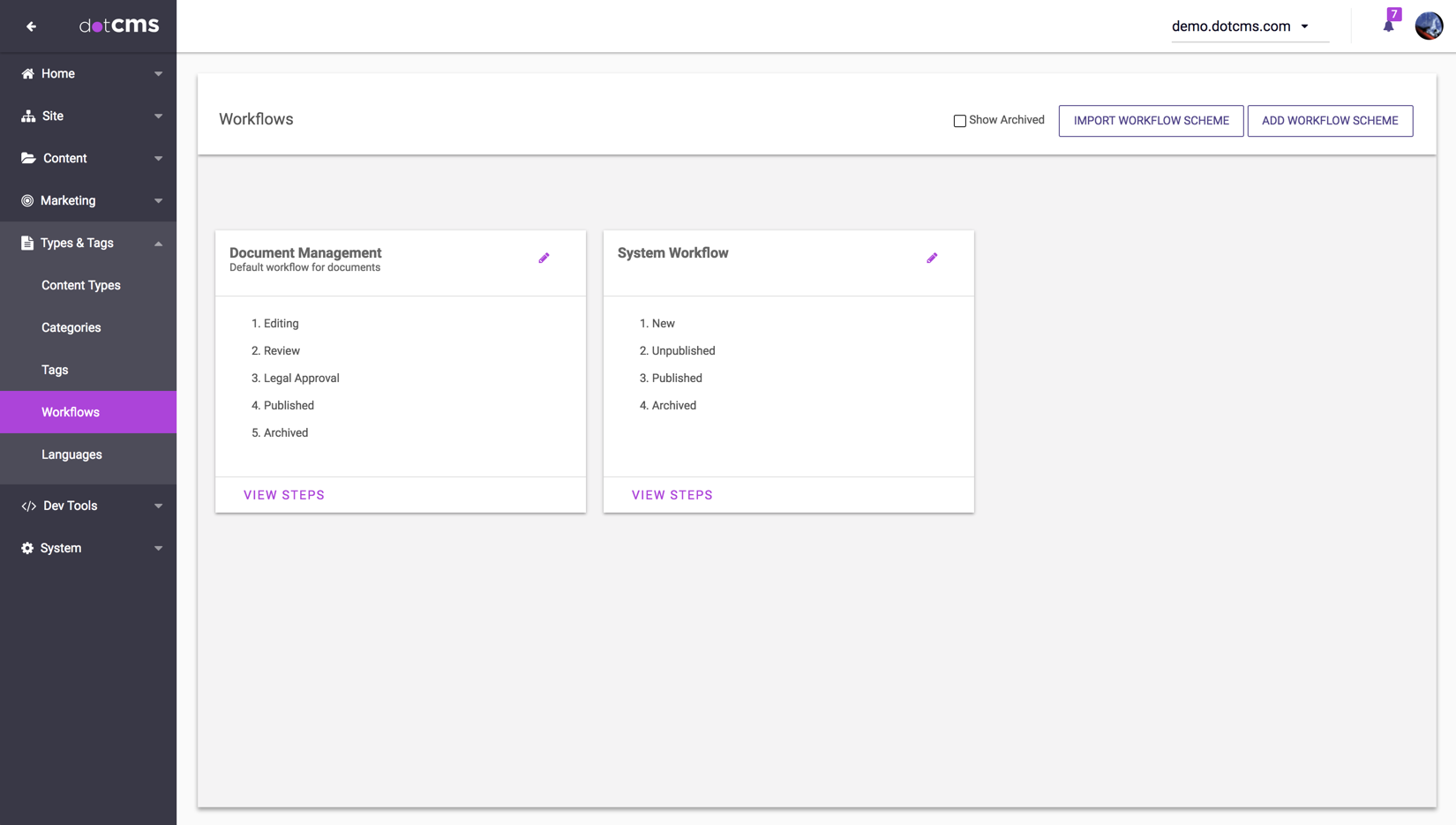The image size is (1456, 825).
Task: Click the Dev Tools code icon
Action: pyautogui.click(x=28, y=506)
